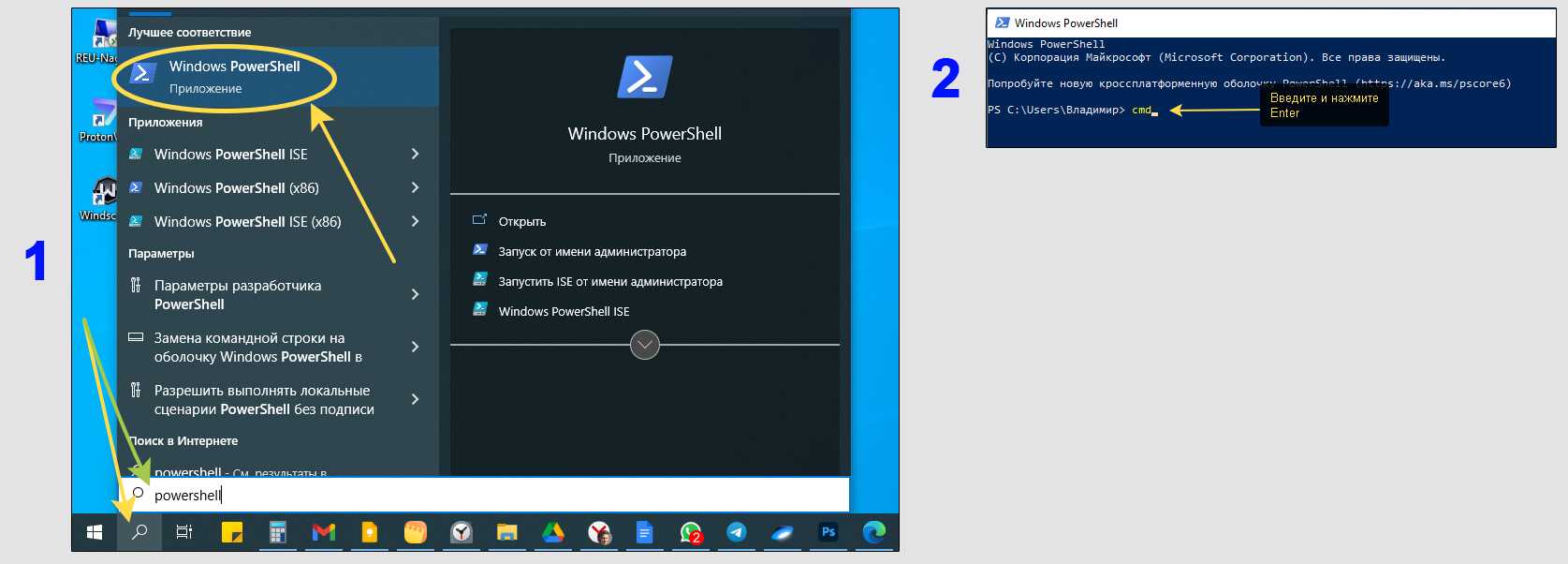The height and width of the screenshot is (564, 1568).
Task: Open Google Drive from the taskbar
Action: click(553, 532)
